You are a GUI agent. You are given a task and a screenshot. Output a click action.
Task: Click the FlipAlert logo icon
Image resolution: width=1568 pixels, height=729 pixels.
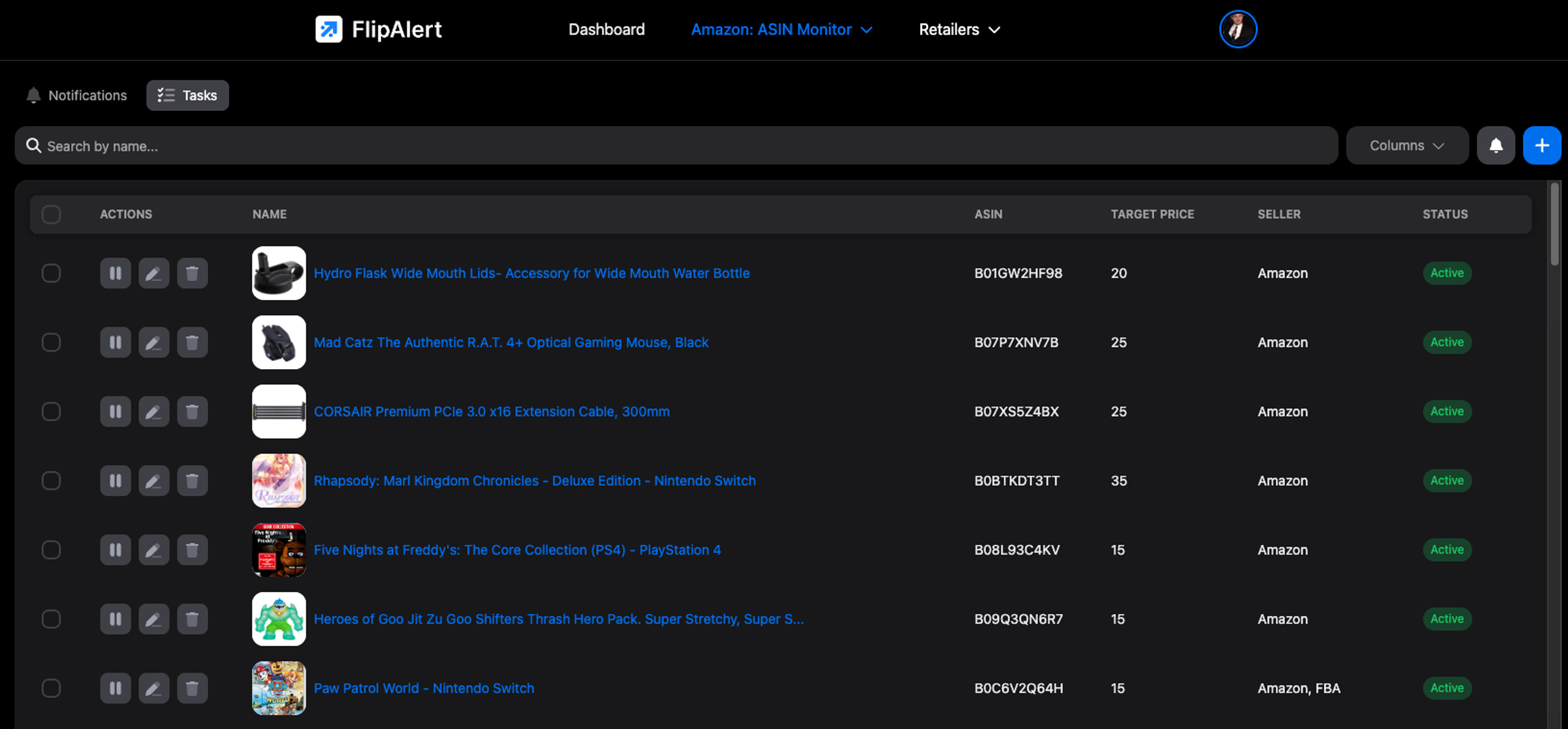tap(329, 29)
